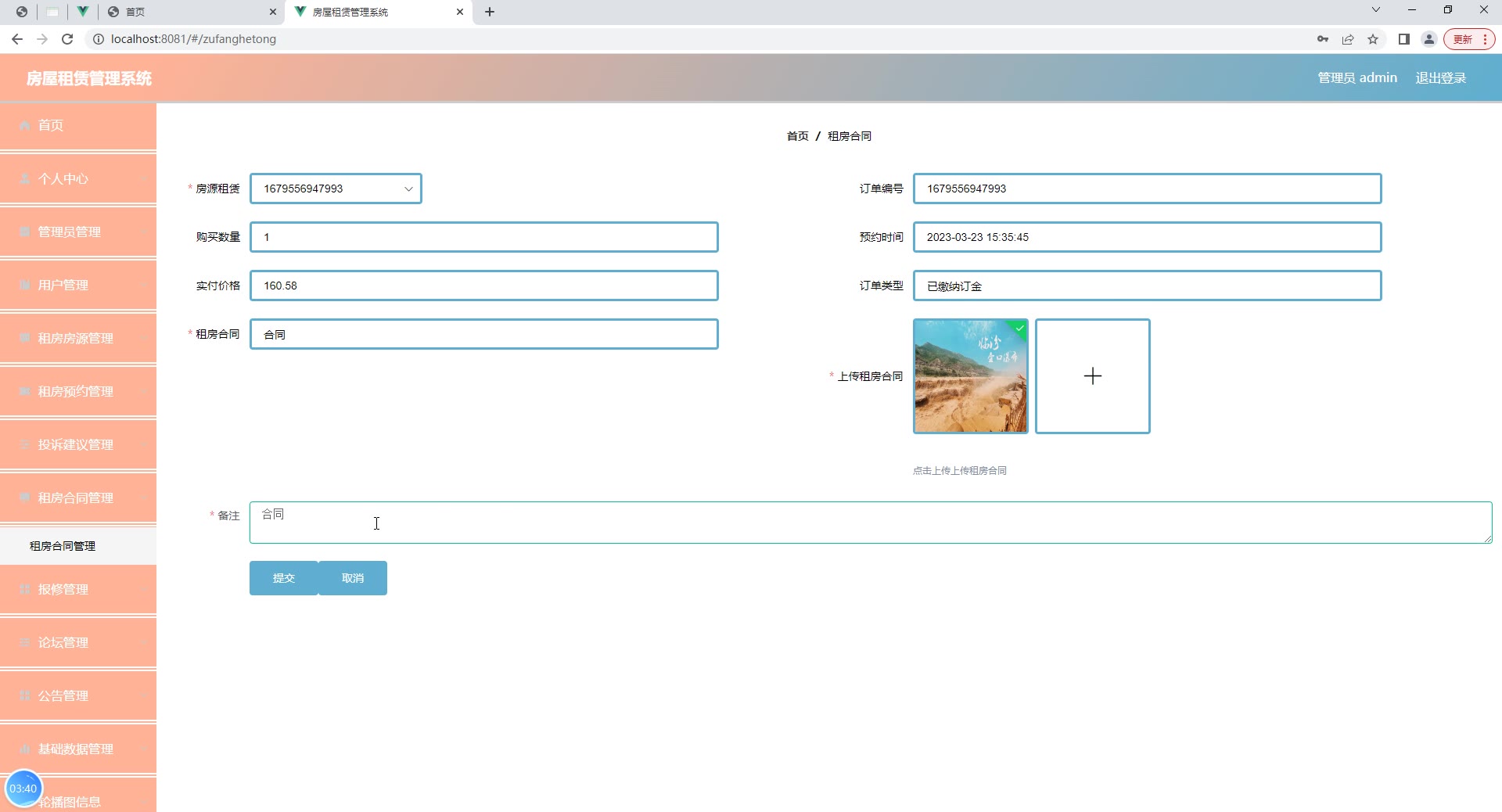Viewport: 1502px width, 812px height.
Task: Click 退出登录 to log out
Action: pyautogui.click(x=1441, y=78)
